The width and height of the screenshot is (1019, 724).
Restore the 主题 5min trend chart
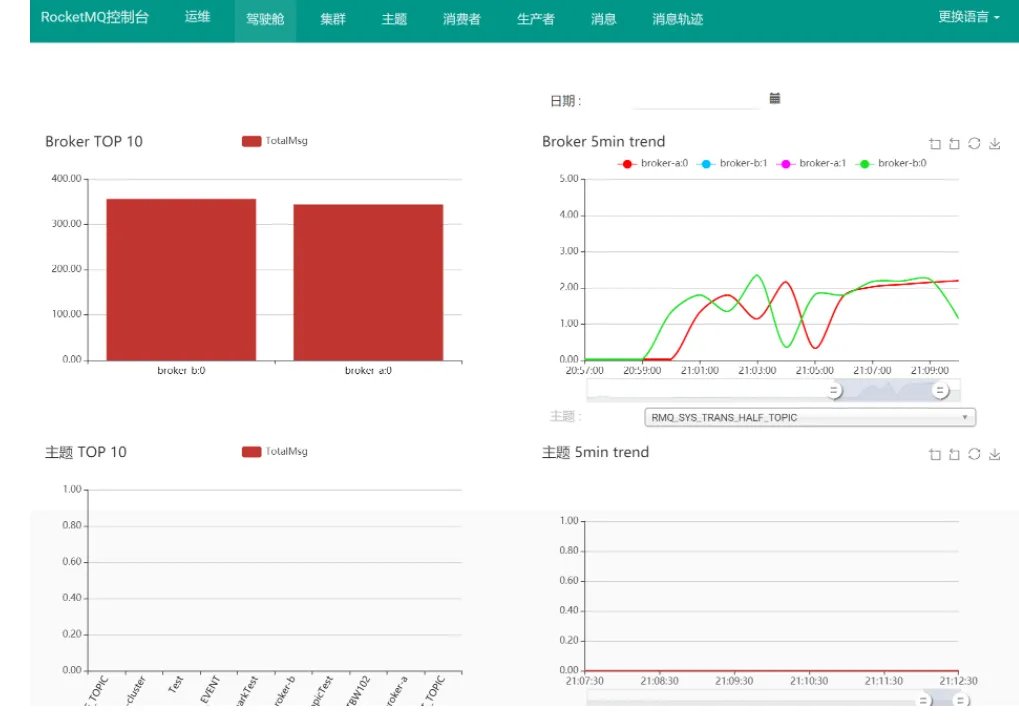(x=974, y=454)
